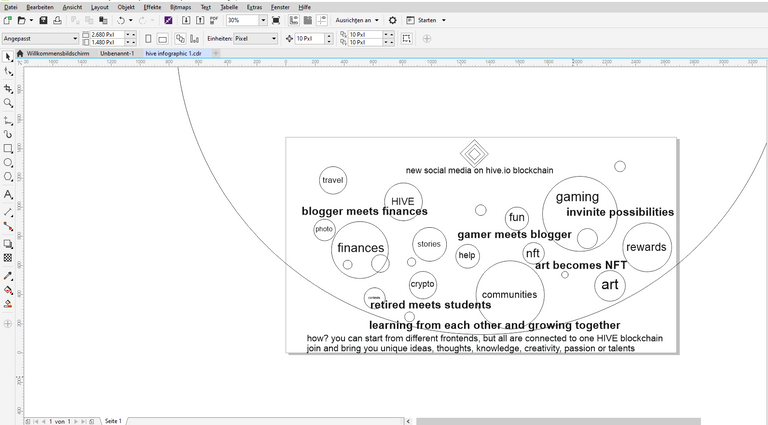Select the Text tool

click(8, 194)
